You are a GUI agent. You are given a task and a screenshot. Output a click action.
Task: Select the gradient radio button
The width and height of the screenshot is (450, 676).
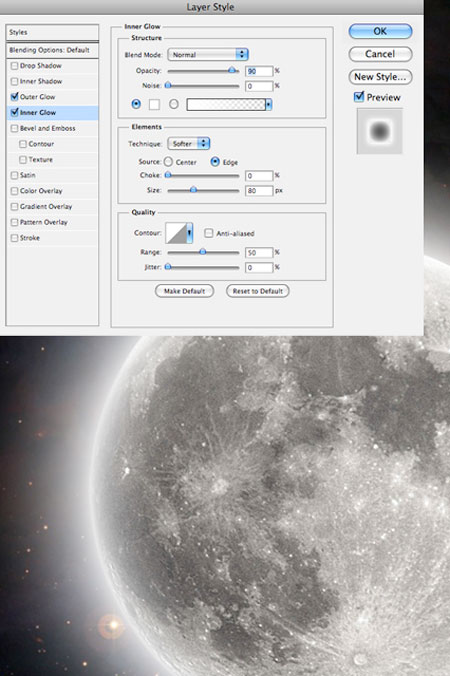[x=174, y=104]
